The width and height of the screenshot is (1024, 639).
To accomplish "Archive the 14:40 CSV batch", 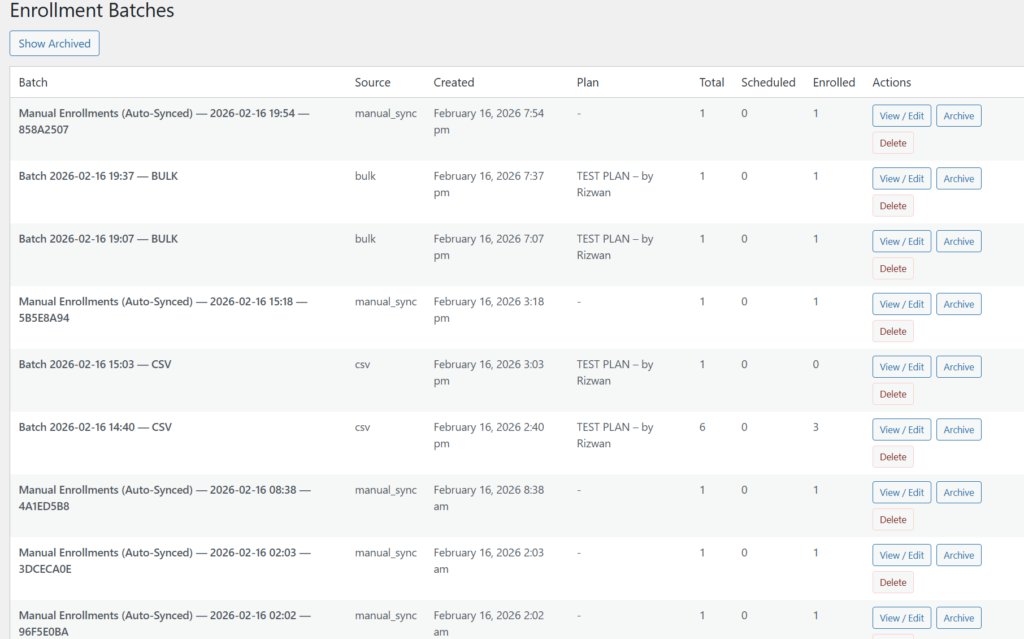I will [958, 430].
